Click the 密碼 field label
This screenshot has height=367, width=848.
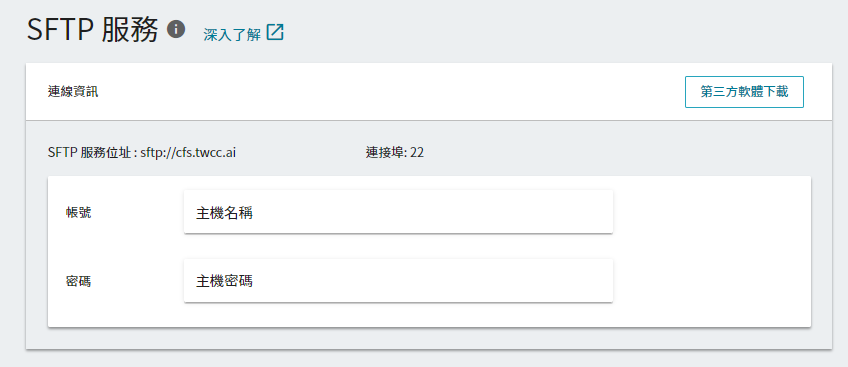(x=78, y=282)
